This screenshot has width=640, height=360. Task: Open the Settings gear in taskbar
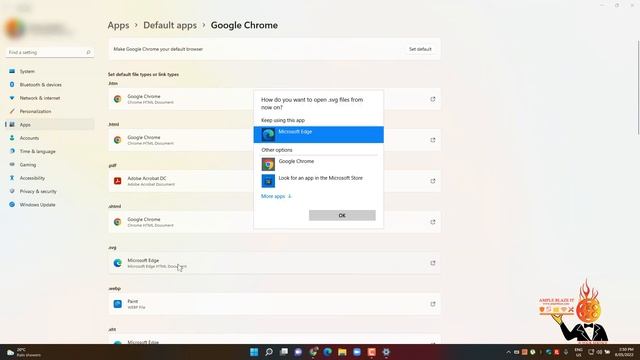[x=386, y=352]
